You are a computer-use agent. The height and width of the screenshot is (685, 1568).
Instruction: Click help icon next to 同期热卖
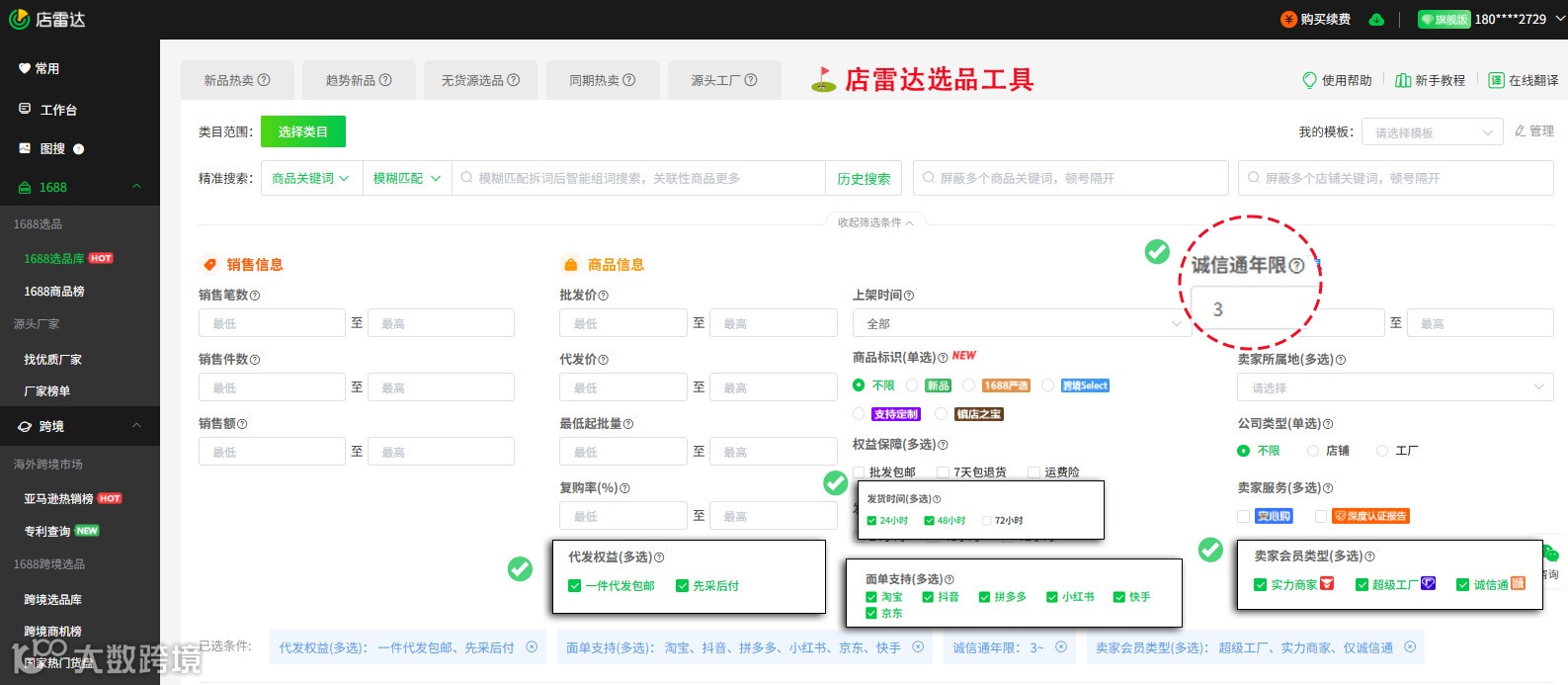(x=629, y=80)
